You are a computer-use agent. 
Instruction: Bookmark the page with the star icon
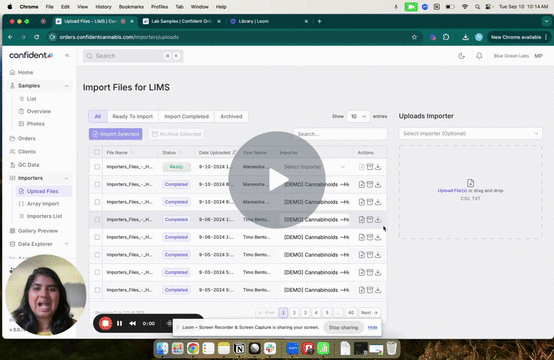tap(414, 37)
